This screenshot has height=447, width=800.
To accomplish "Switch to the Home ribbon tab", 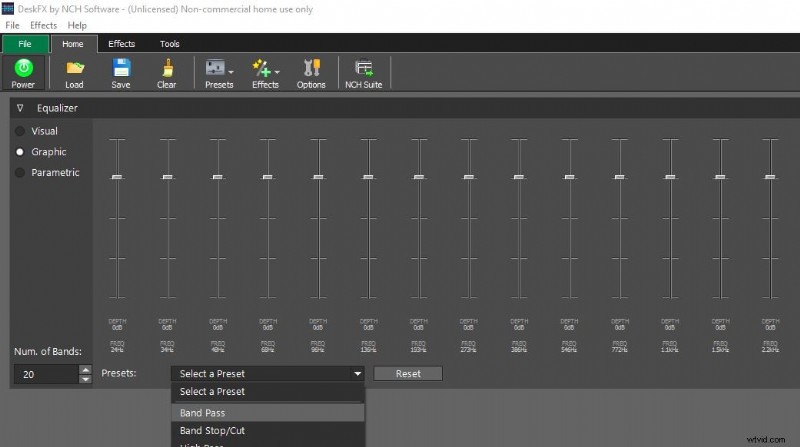I will click(73, 44).
